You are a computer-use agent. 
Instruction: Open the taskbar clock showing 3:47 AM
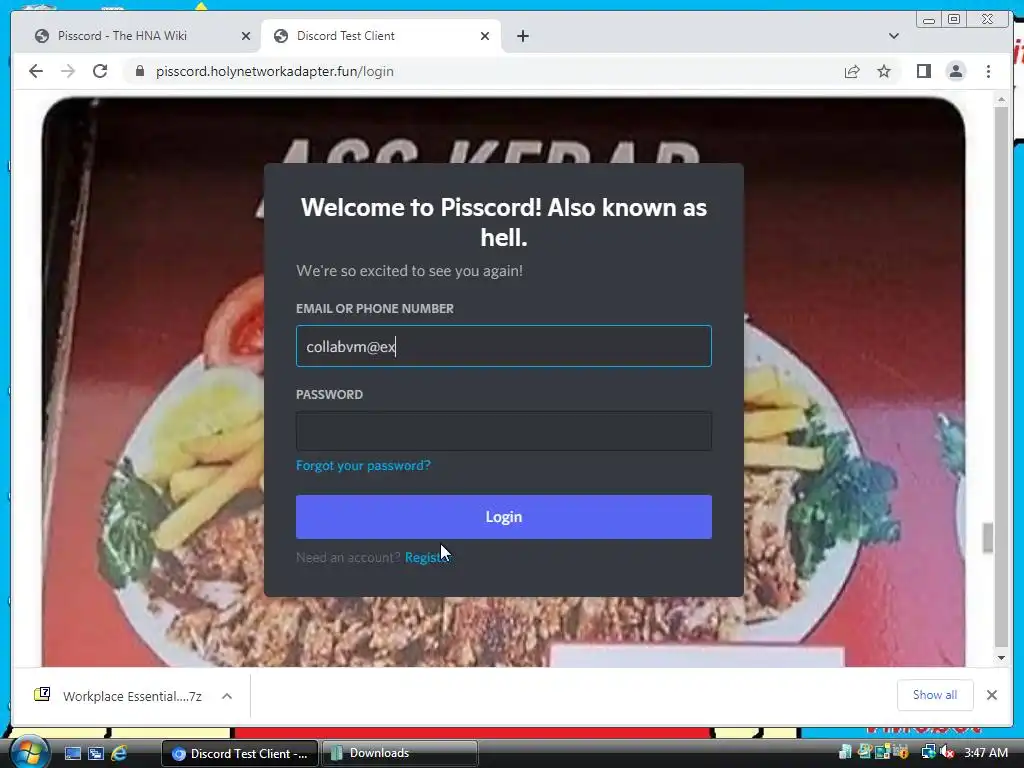coord(986,753)
